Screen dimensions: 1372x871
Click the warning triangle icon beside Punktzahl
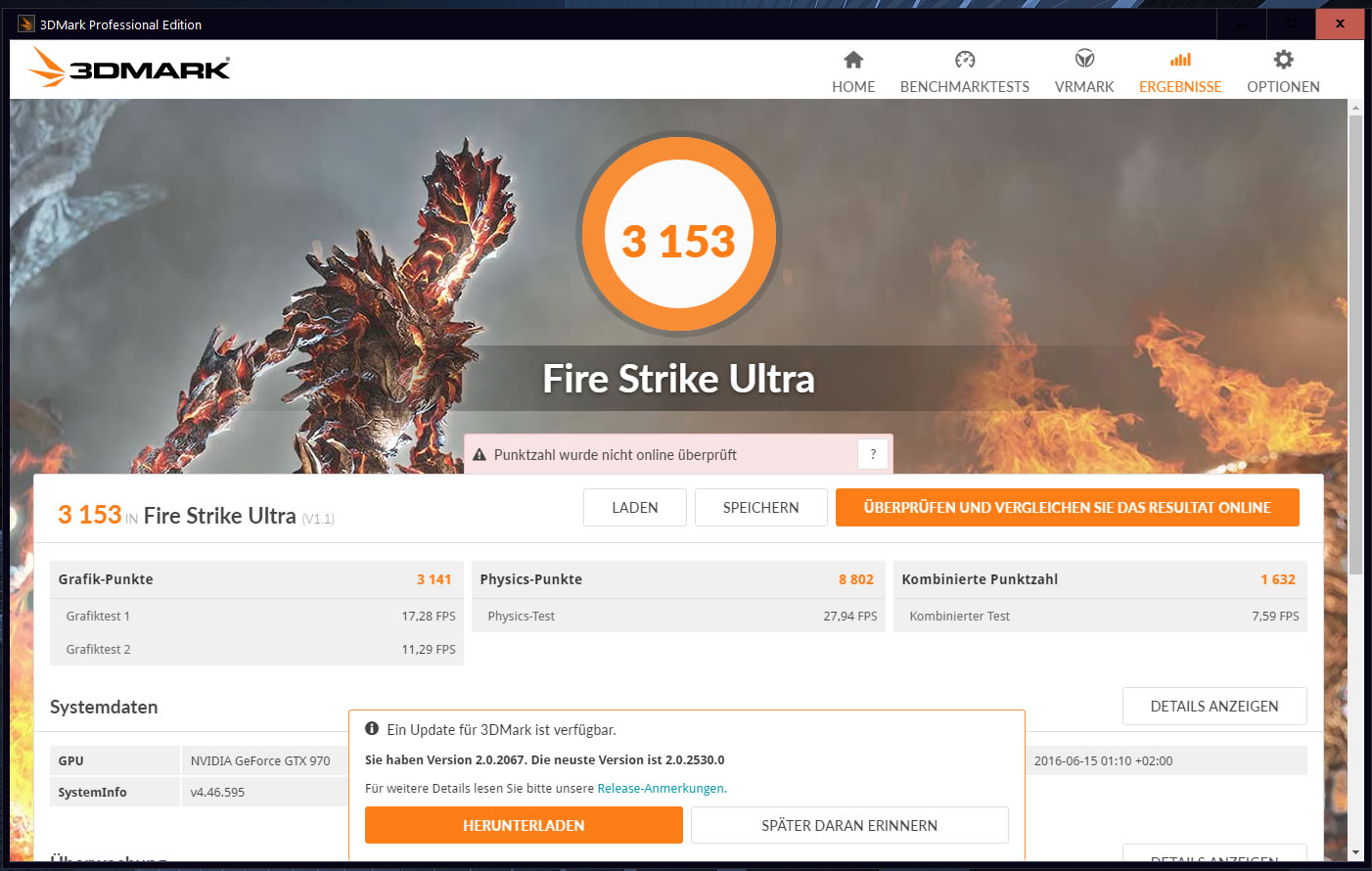[480, 455]
